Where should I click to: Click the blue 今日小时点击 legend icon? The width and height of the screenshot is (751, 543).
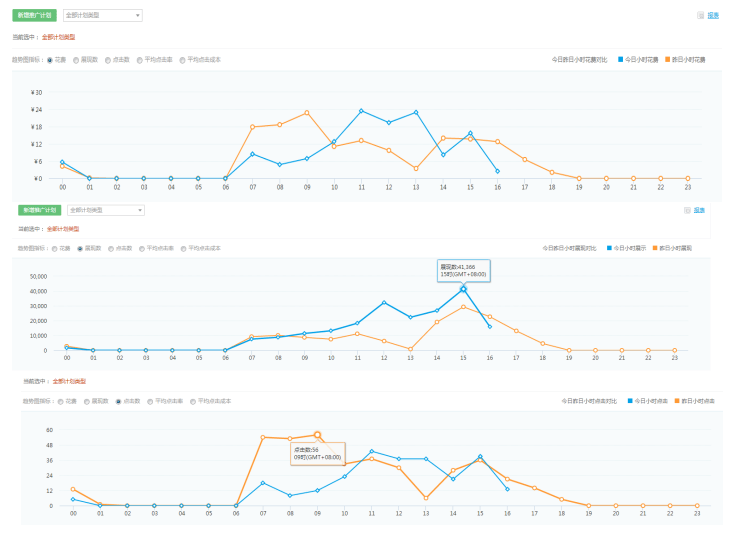(630, 401)
